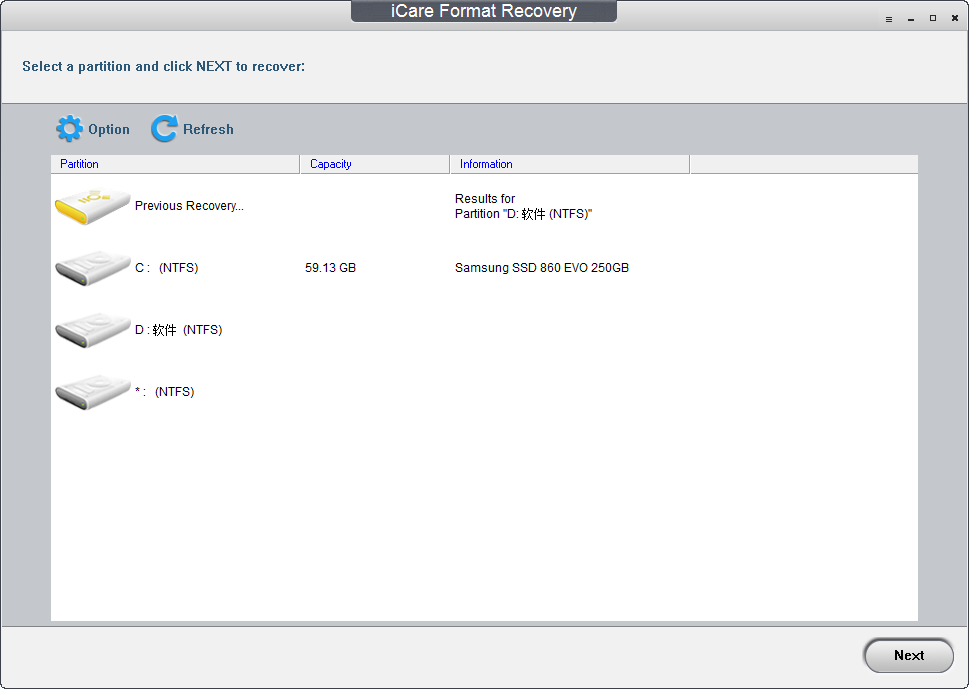Click the Refresh label text
This screenshot has height=689, width=969.
pos(208,129)
